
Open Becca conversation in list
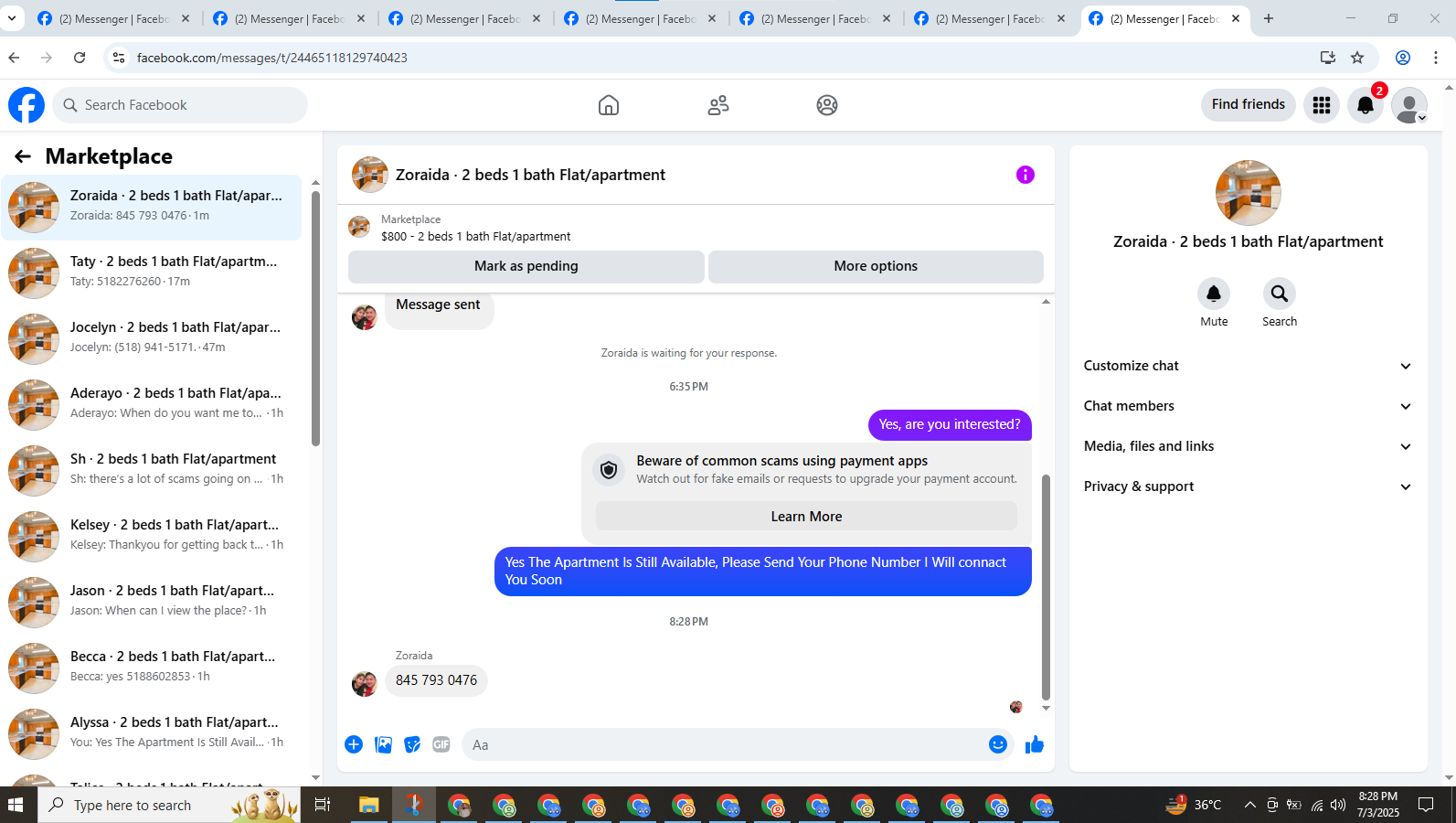point(152,668)
